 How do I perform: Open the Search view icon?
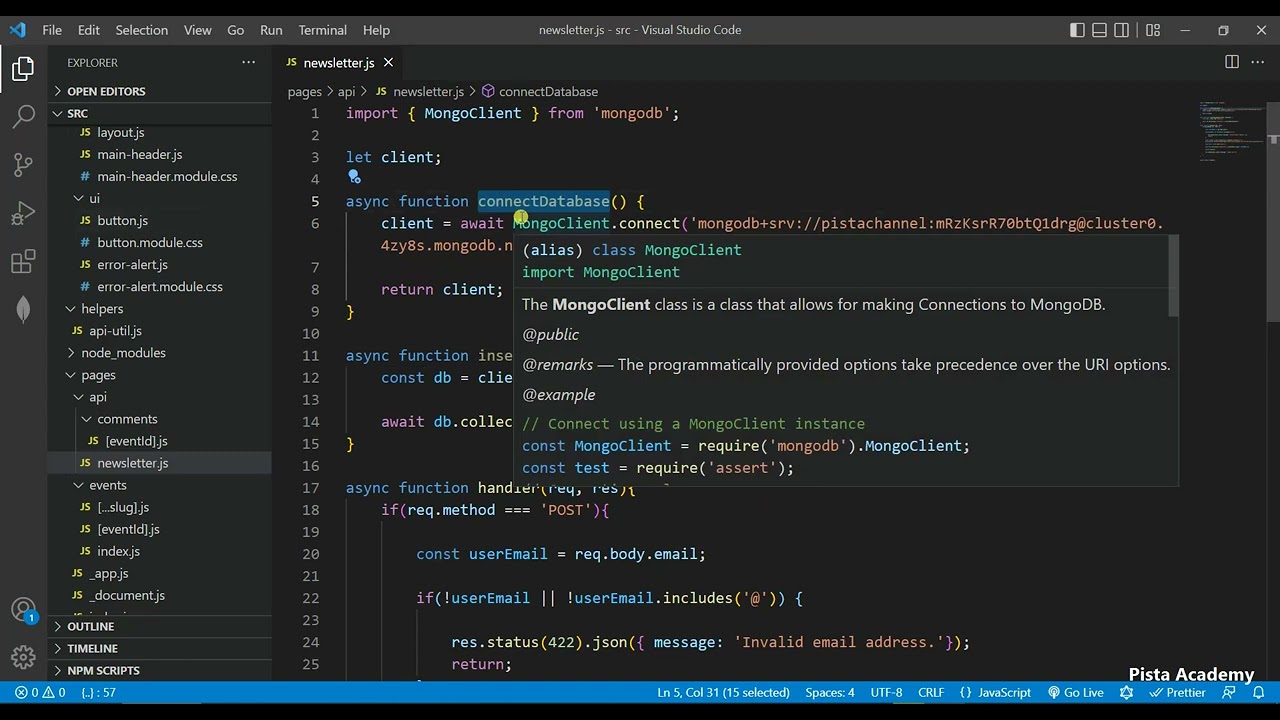click(23, 117)
